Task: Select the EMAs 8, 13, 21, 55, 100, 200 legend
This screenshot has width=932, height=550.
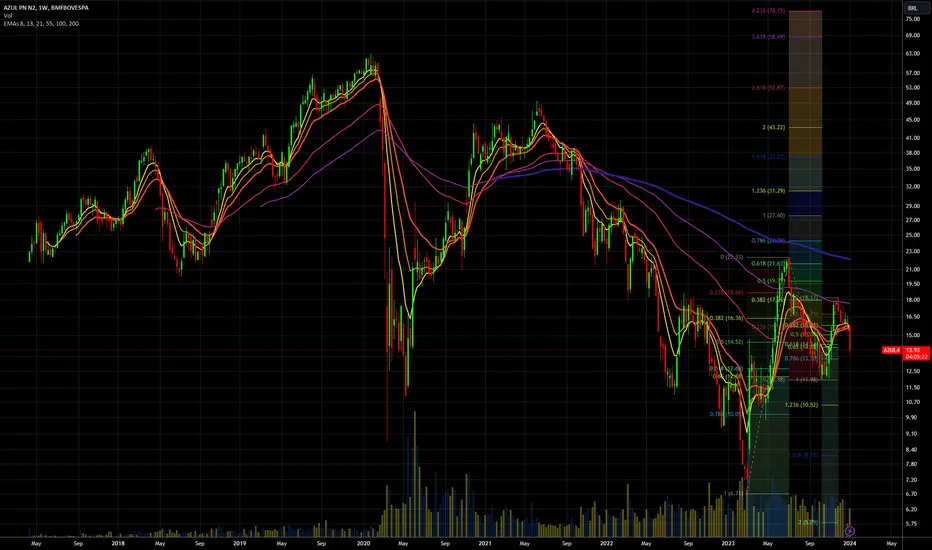Action: tap(41, 24)
